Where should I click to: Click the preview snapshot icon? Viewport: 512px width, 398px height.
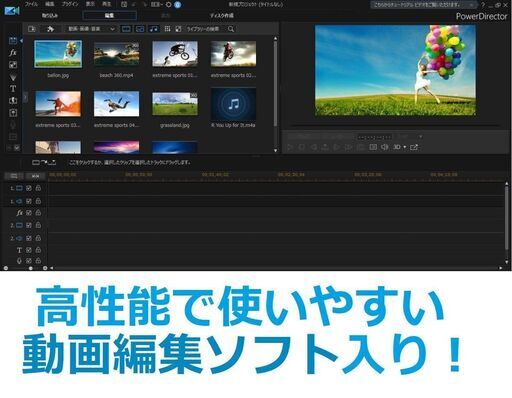click(x=373, y=147)
